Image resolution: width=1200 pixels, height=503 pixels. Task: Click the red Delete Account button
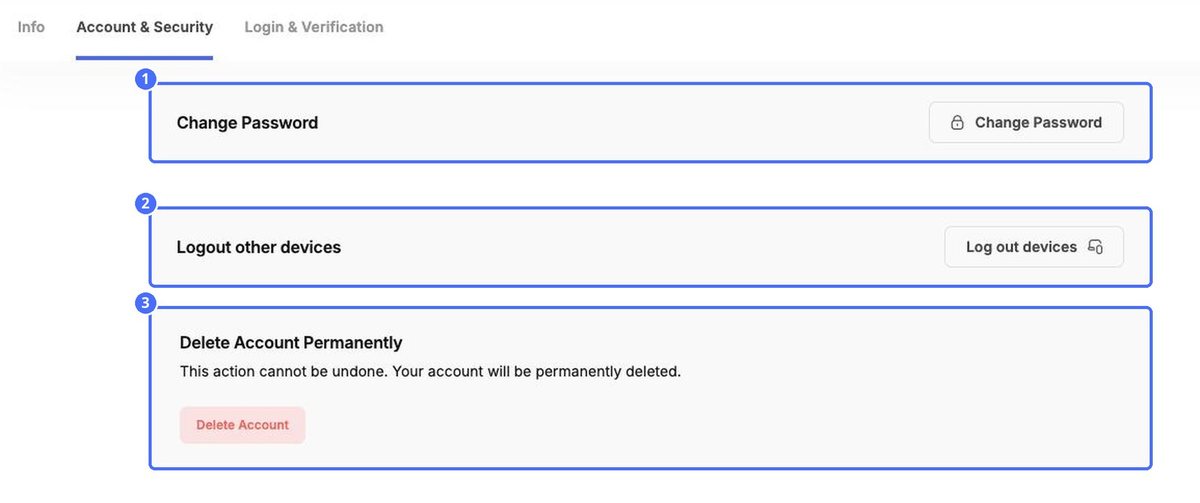point(242,425)
